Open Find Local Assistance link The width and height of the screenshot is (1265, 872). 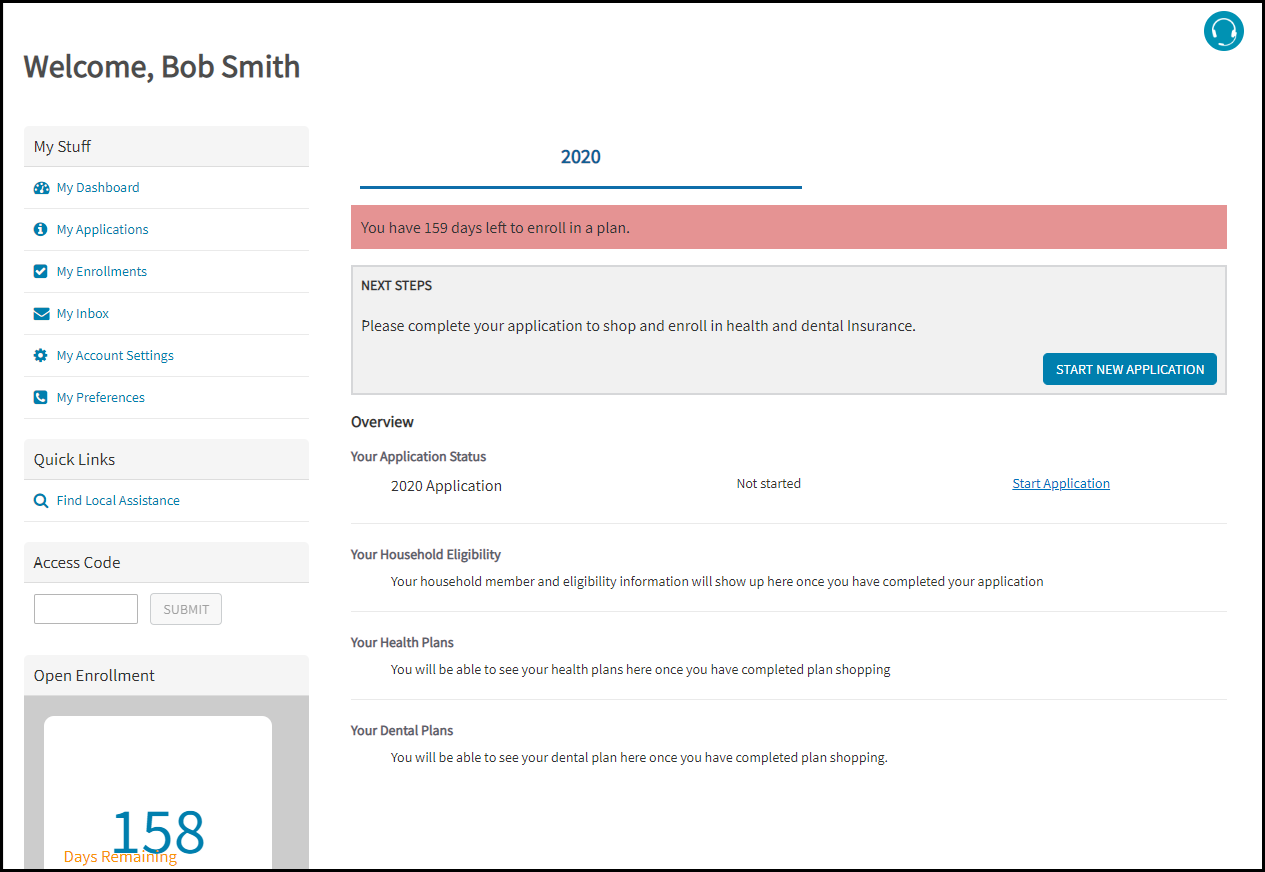(118, 500)
